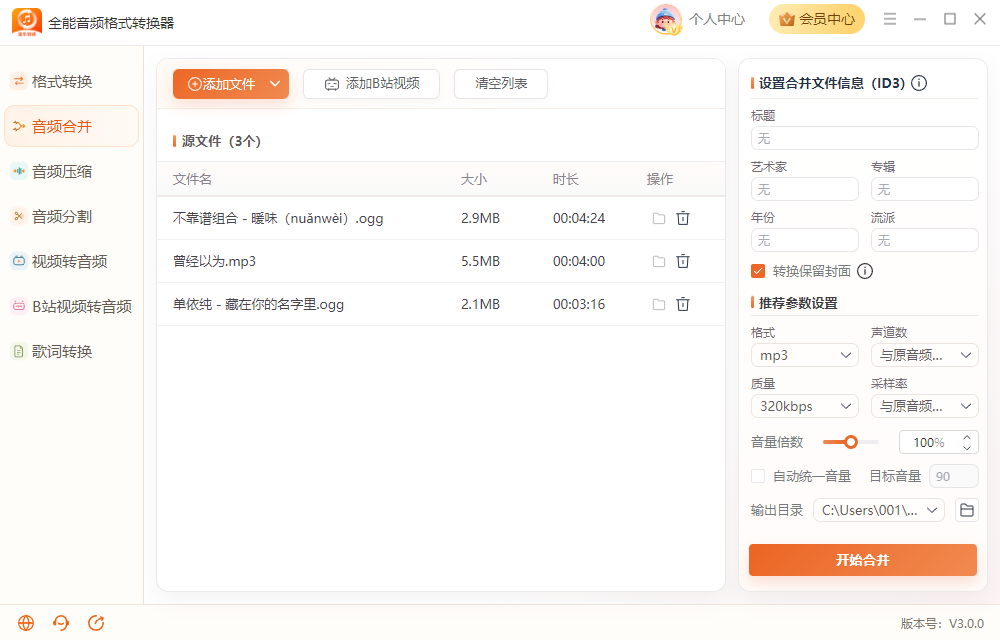This screenshot has width=1000, height=640.
Task: Browse output directory with folder icon
Action: pyautogui.click(x=966, y=510)
